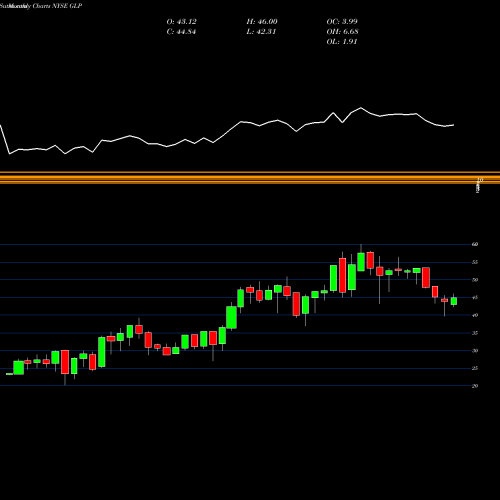This screenshot has height=500, width=500.
Task: Click the 'Charts NYSE GLP' chart title
Action: coord(57,6)
